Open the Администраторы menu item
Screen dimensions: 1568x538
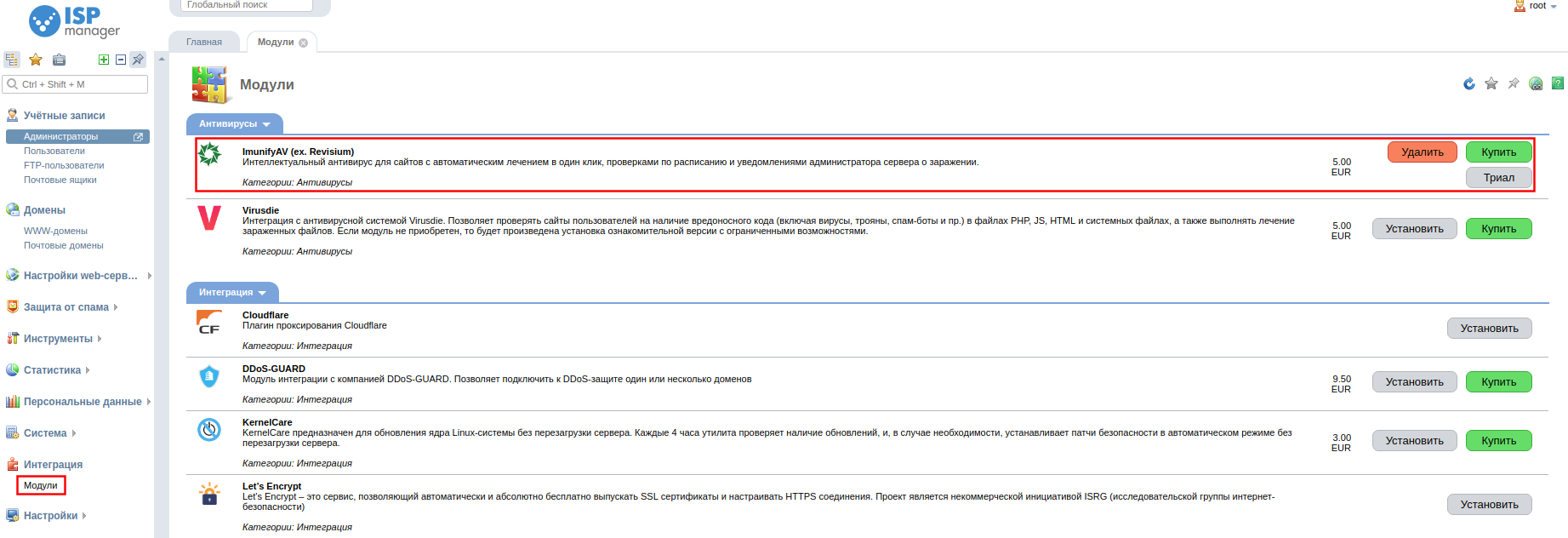[60, 137]
